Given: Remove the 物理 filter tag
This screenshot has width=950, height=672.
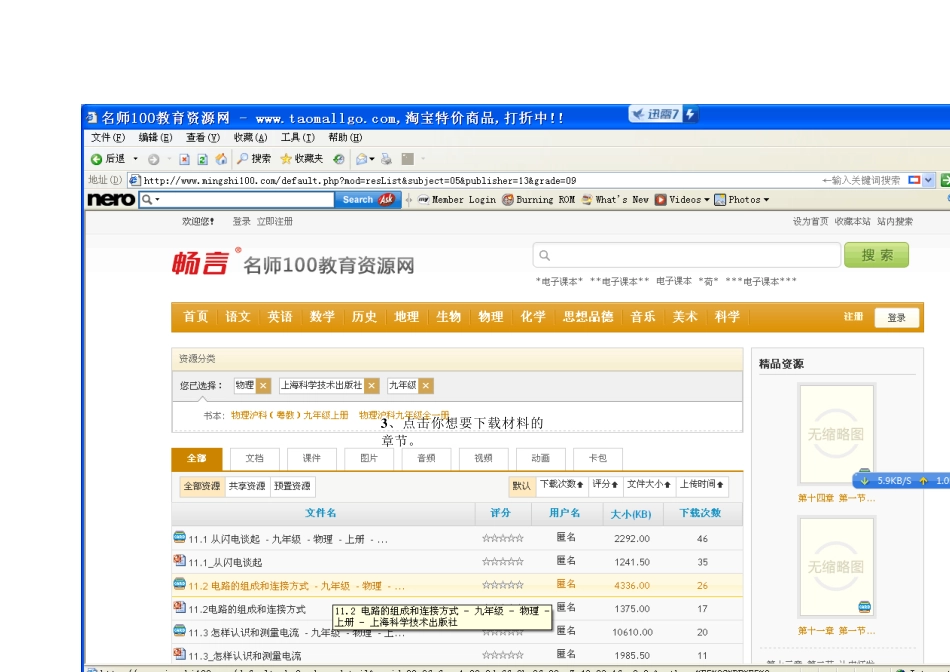Looking at the screenshot, I should pyautogui.click(x=263, y=385).
